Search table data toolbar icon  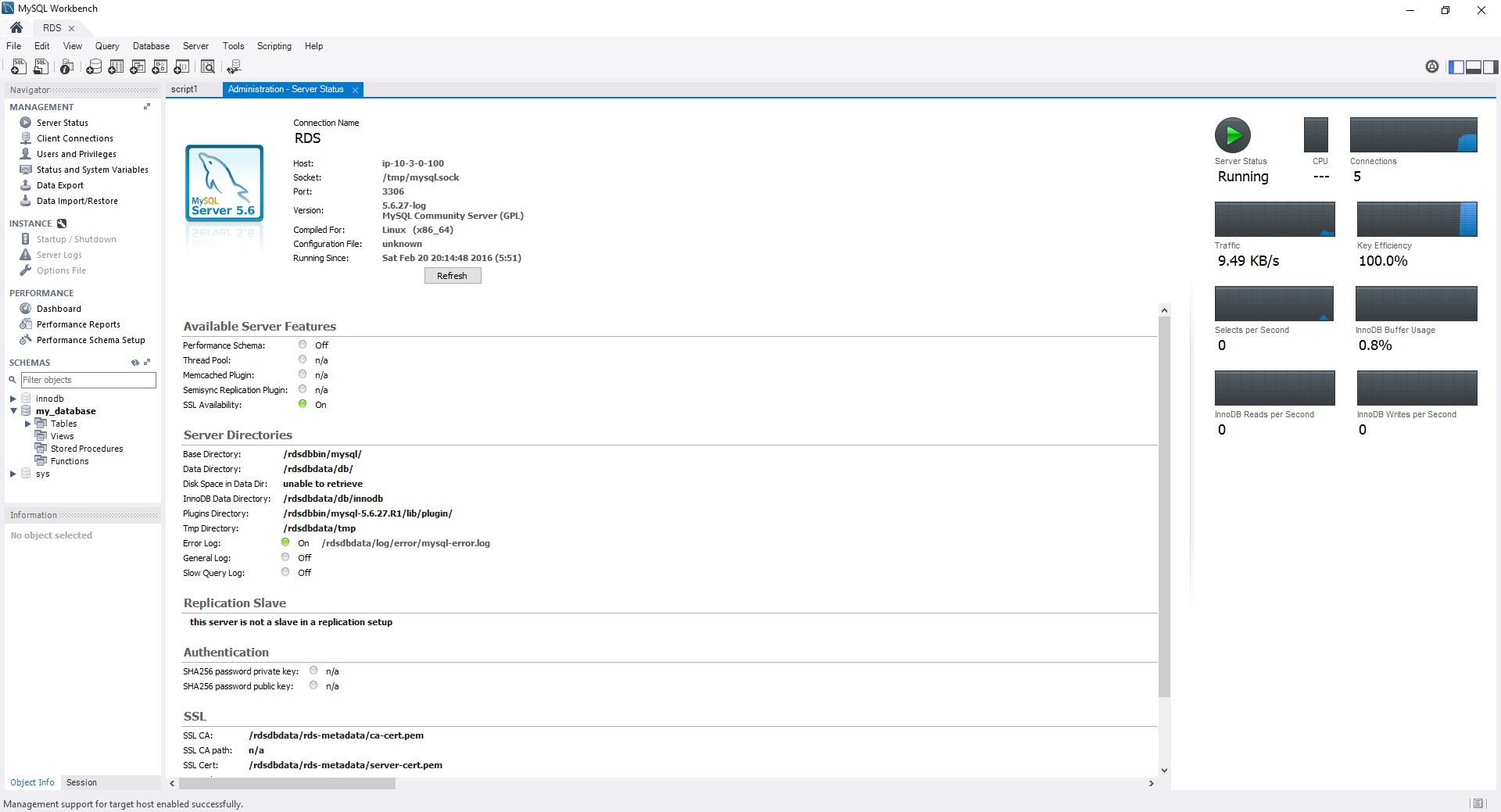[x=208, y=67]
